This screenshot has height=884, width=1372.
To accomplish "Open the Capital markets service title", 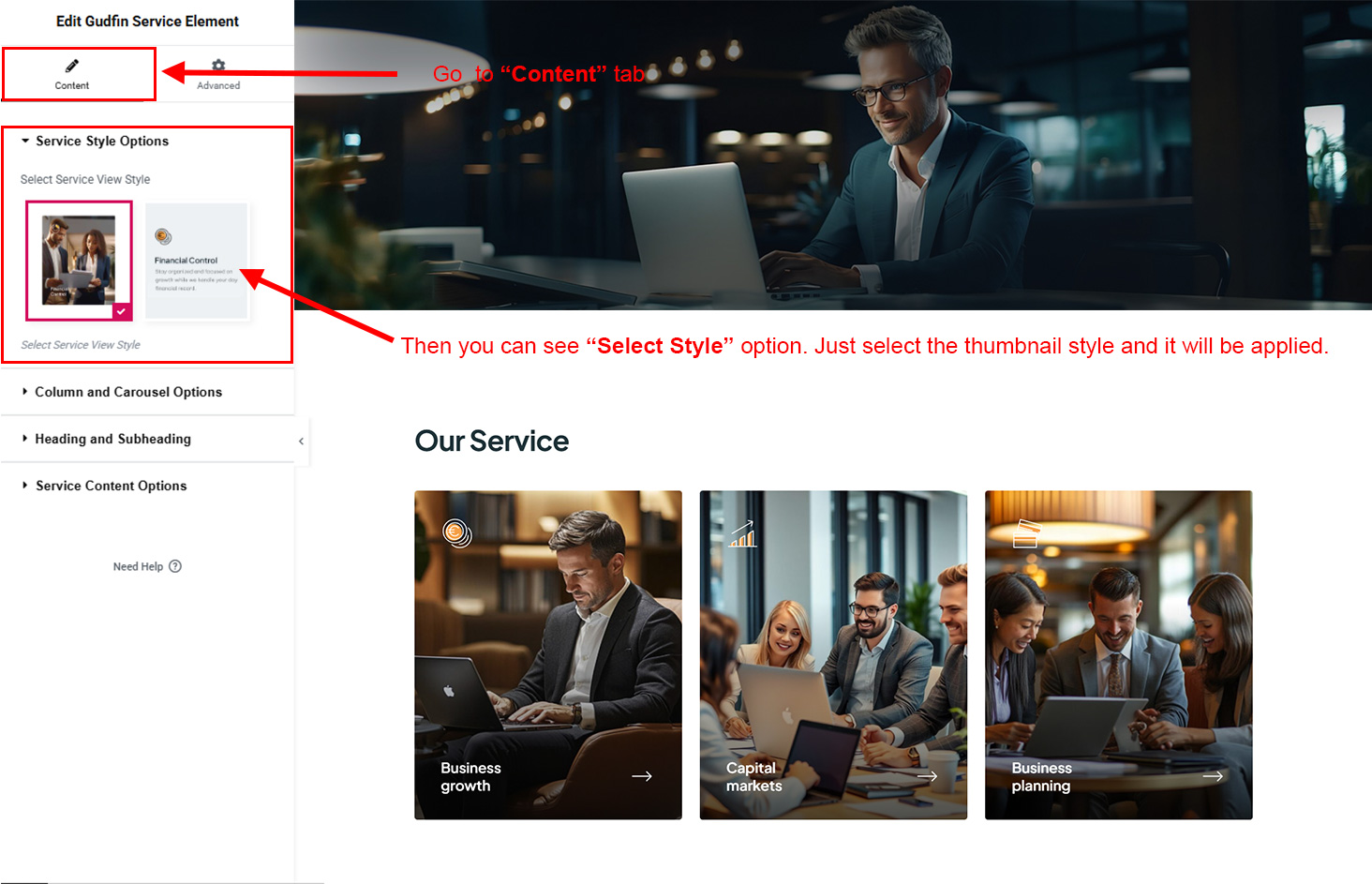I will coord(753,776).
